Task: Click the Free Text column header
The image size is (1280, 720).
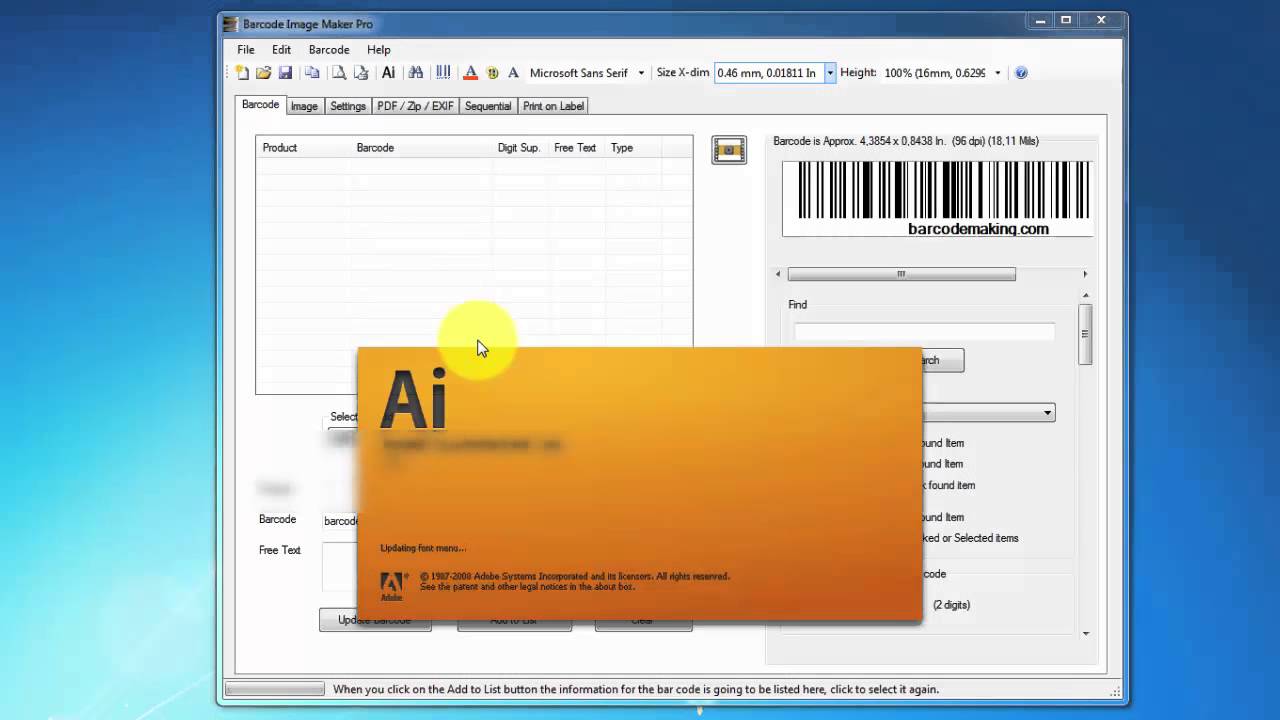Action: (x=575, y=147)
